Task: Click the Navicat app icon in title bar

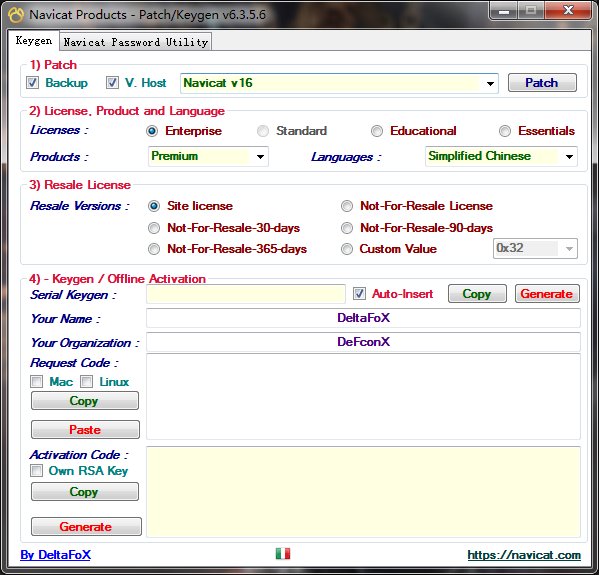Action: point(16,15)
